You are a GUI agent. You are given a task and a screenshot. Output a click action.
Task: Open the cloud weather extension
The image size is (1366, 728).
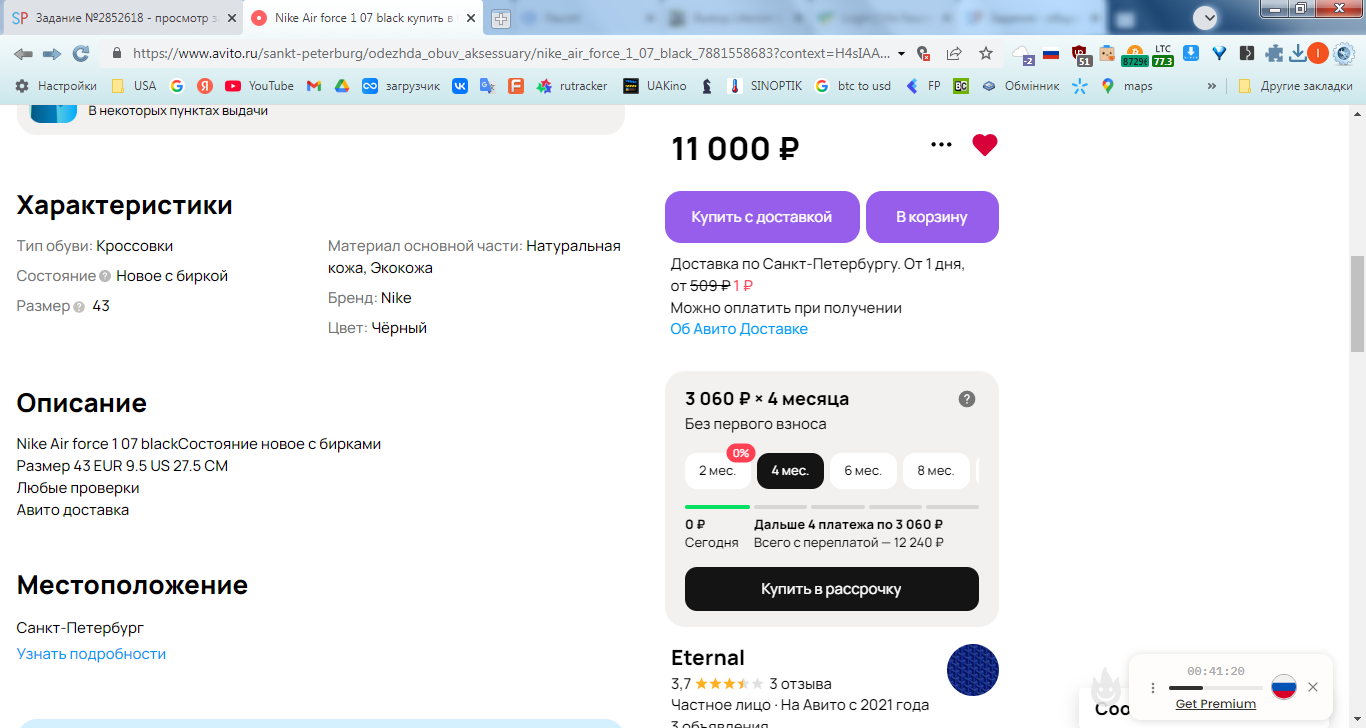click(1022, 55)
